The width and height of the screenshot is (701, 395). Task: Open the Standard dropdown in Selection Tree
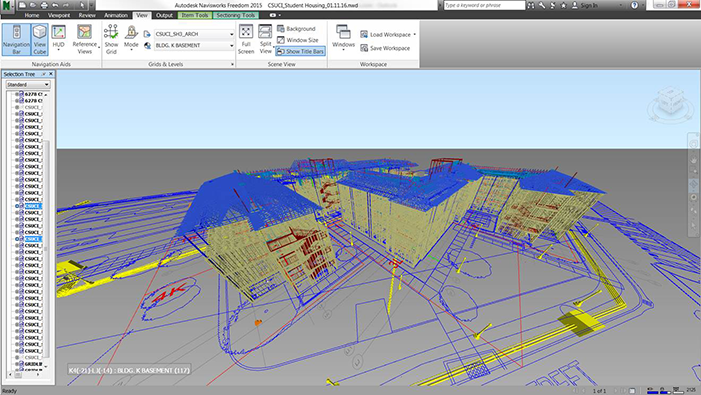click(28, 84)
